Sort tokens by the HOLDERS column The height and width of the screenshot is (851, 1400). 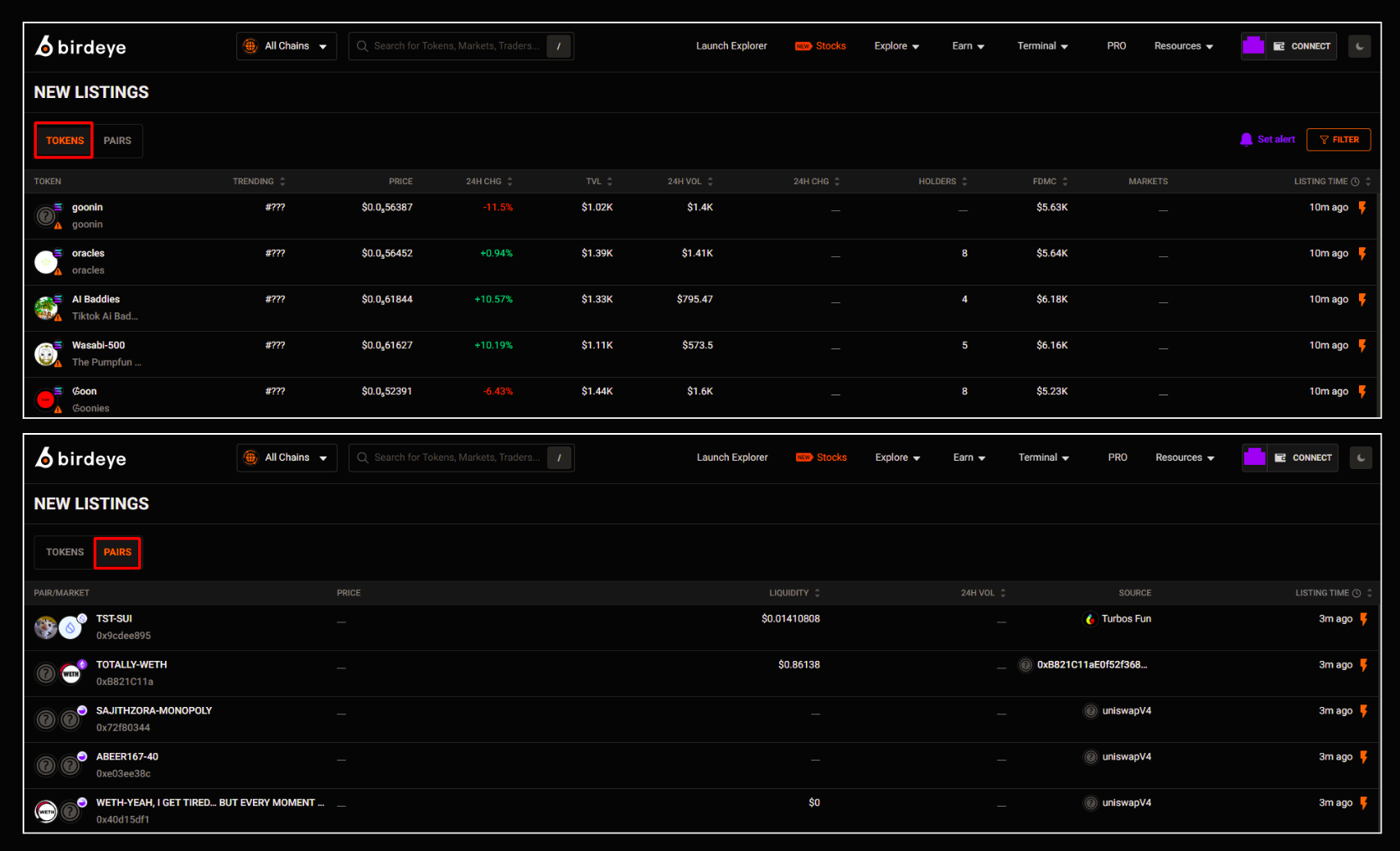click(x=943, y=182)
